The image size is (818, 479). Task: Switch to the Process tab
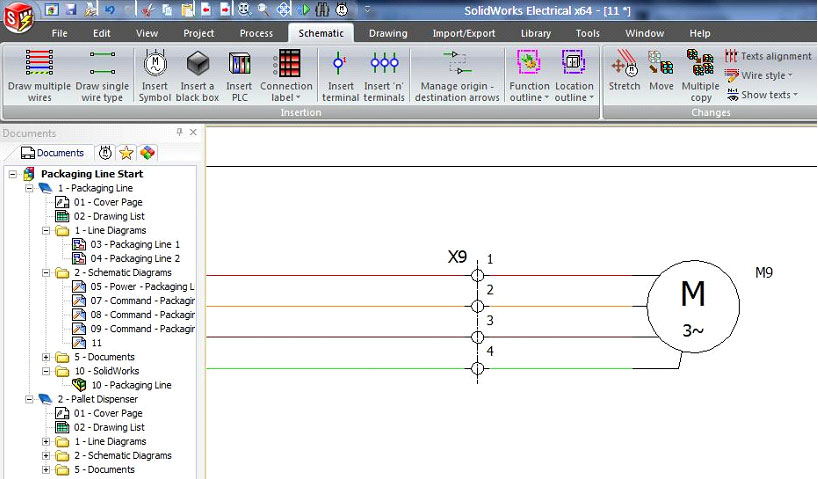point(256,33)
